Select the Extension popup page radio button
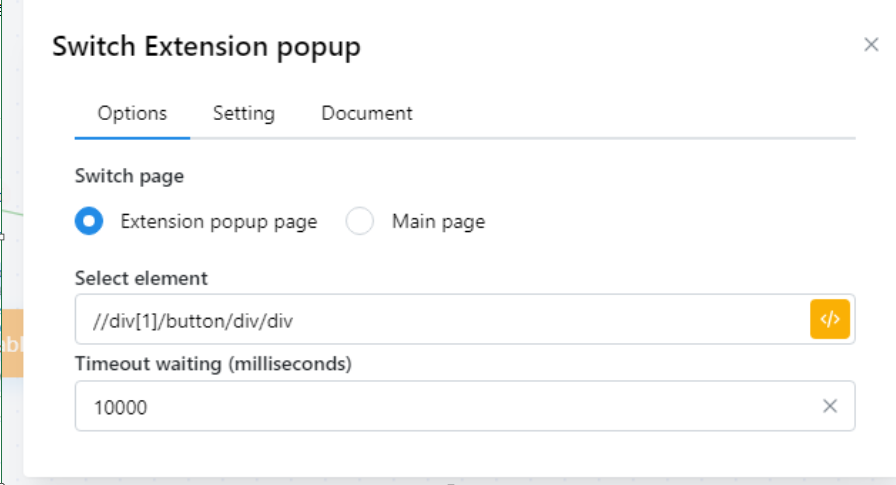This screenshot has width=896, height=485. click(89, 221)
